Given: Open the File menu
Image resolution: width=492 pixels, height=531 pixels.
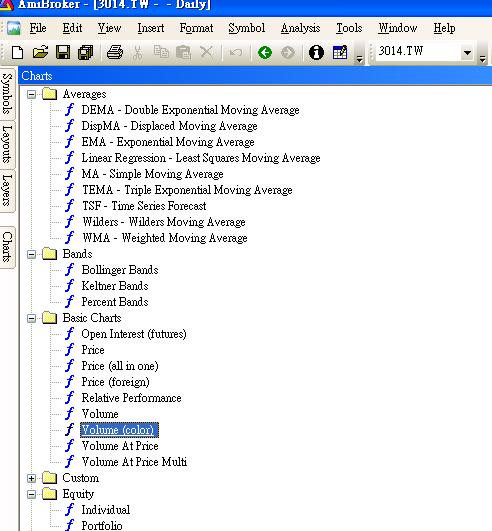Looking at the screenshot, I should click(38, 28).
